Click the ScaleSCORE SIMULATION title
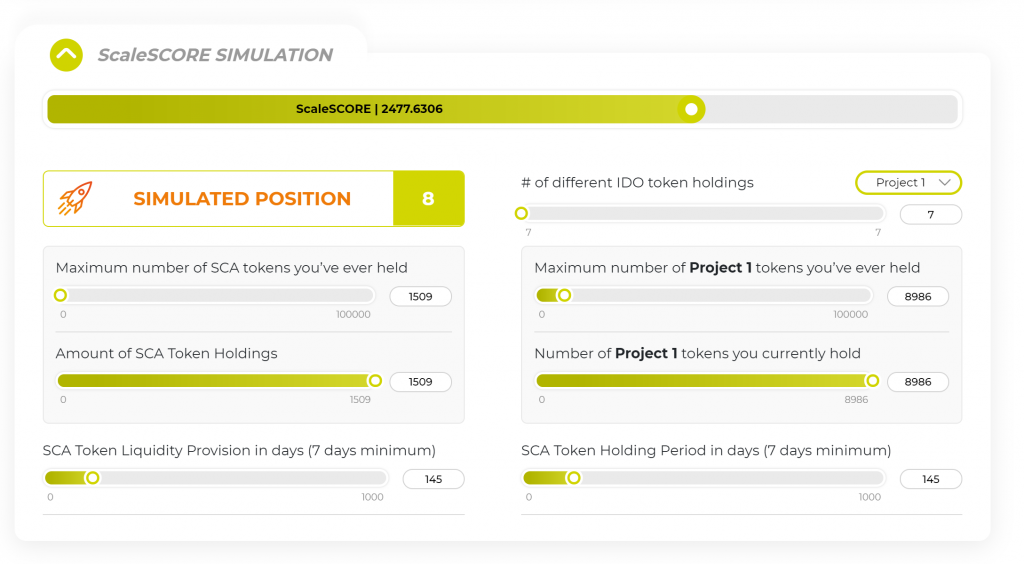 click(x=215, y=55)
